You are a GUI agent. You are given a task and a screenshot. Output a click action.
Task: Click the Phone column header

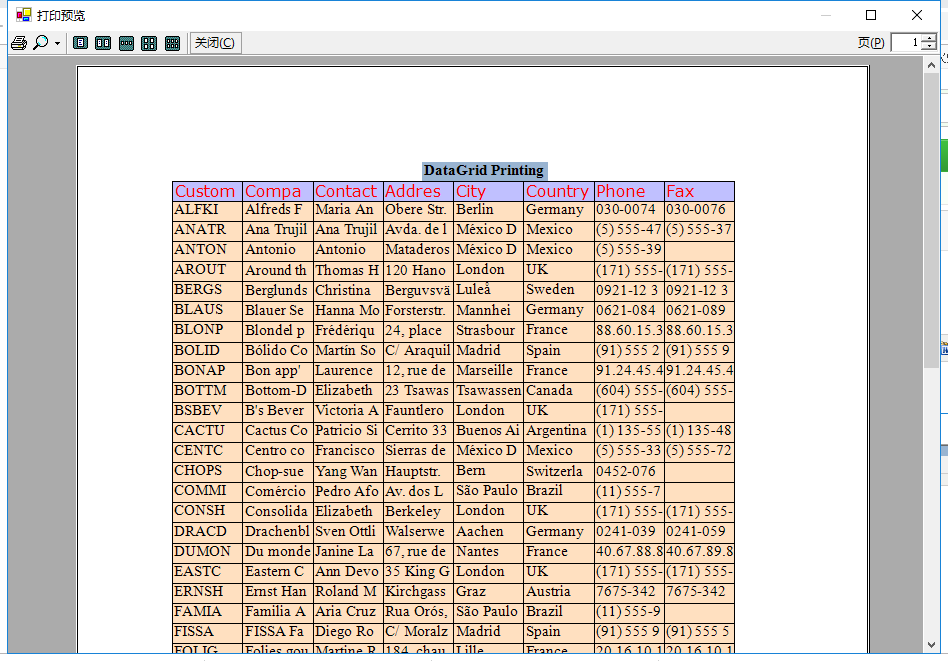tap(628, 192)
